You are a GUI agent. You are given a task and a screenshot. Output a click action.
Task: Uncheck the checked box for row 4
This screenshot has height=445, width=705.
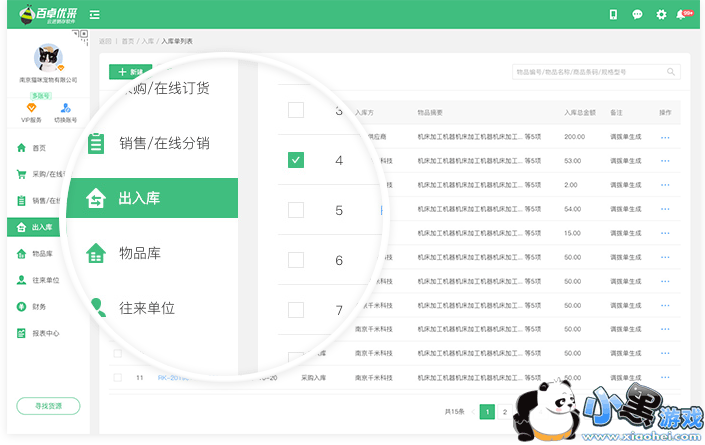(296, 160)
